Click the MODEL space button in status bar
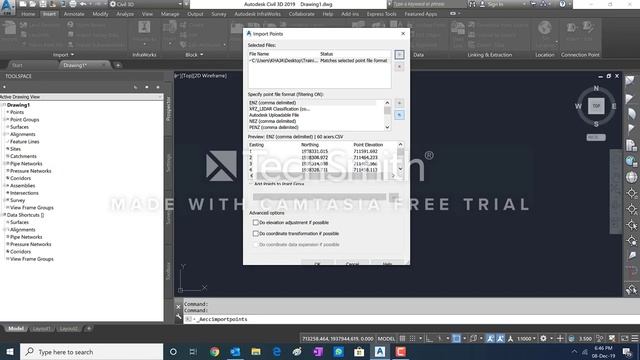Screen dimensions: 640x360 pos(386,338)
